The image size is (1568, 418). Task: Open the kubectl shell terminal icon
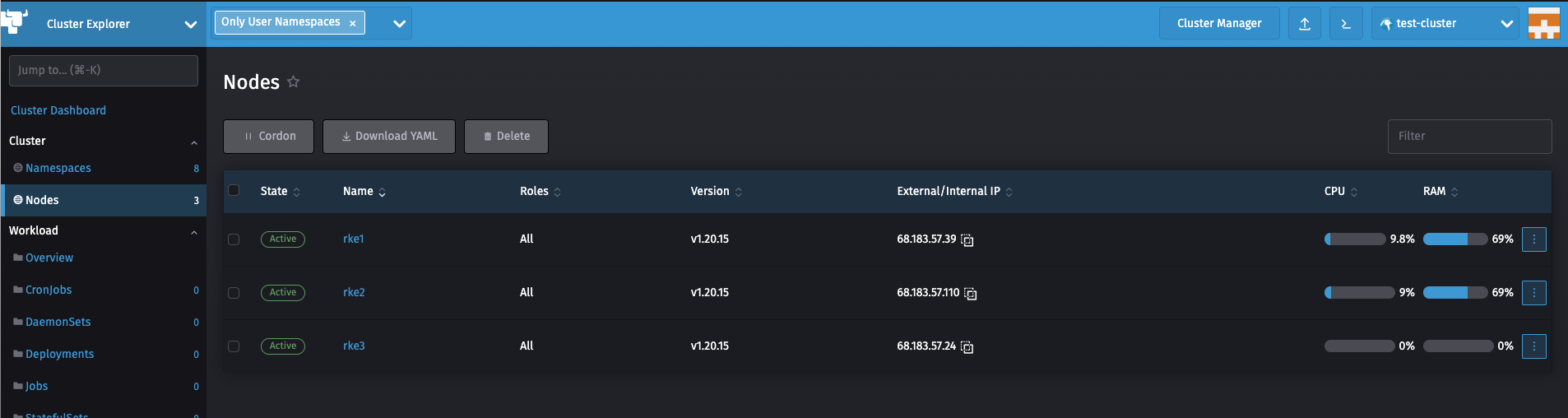click(1346, 24)
